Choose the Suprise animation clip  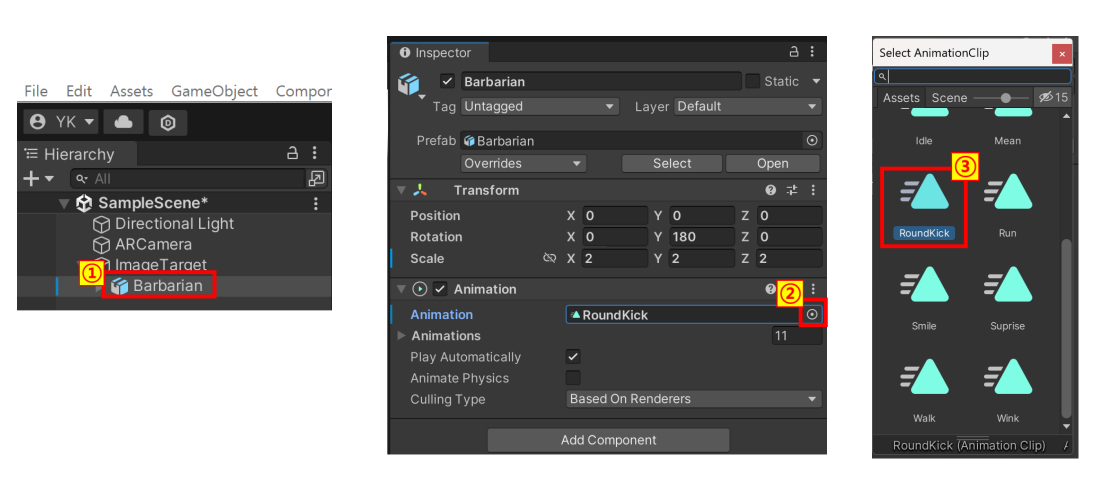tap(1007, 298)
